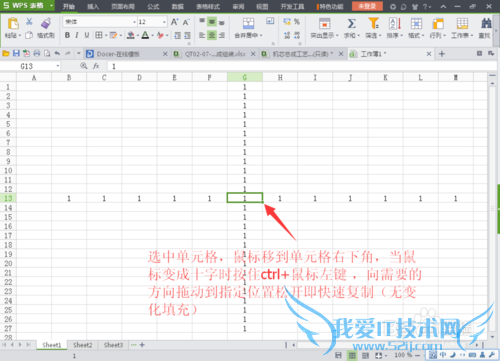Click the zoom out minus button
Screen dimensions: 500x361
417,355
